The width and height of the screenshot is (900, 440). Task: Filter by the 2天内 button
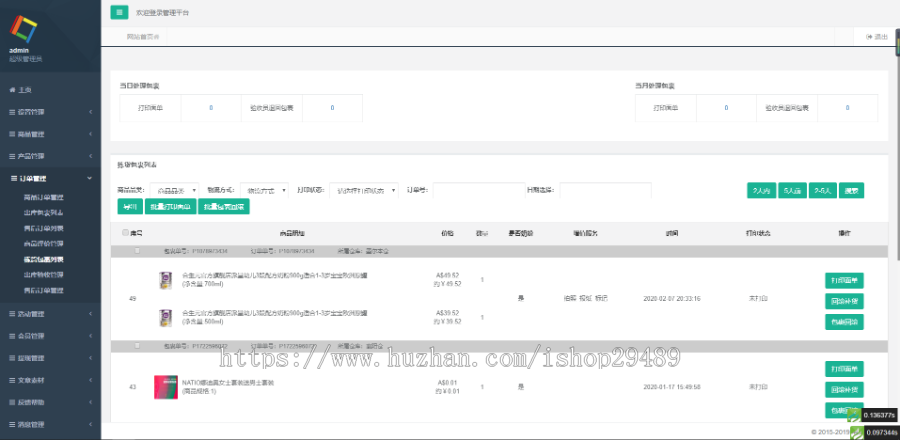click(762, 190)
